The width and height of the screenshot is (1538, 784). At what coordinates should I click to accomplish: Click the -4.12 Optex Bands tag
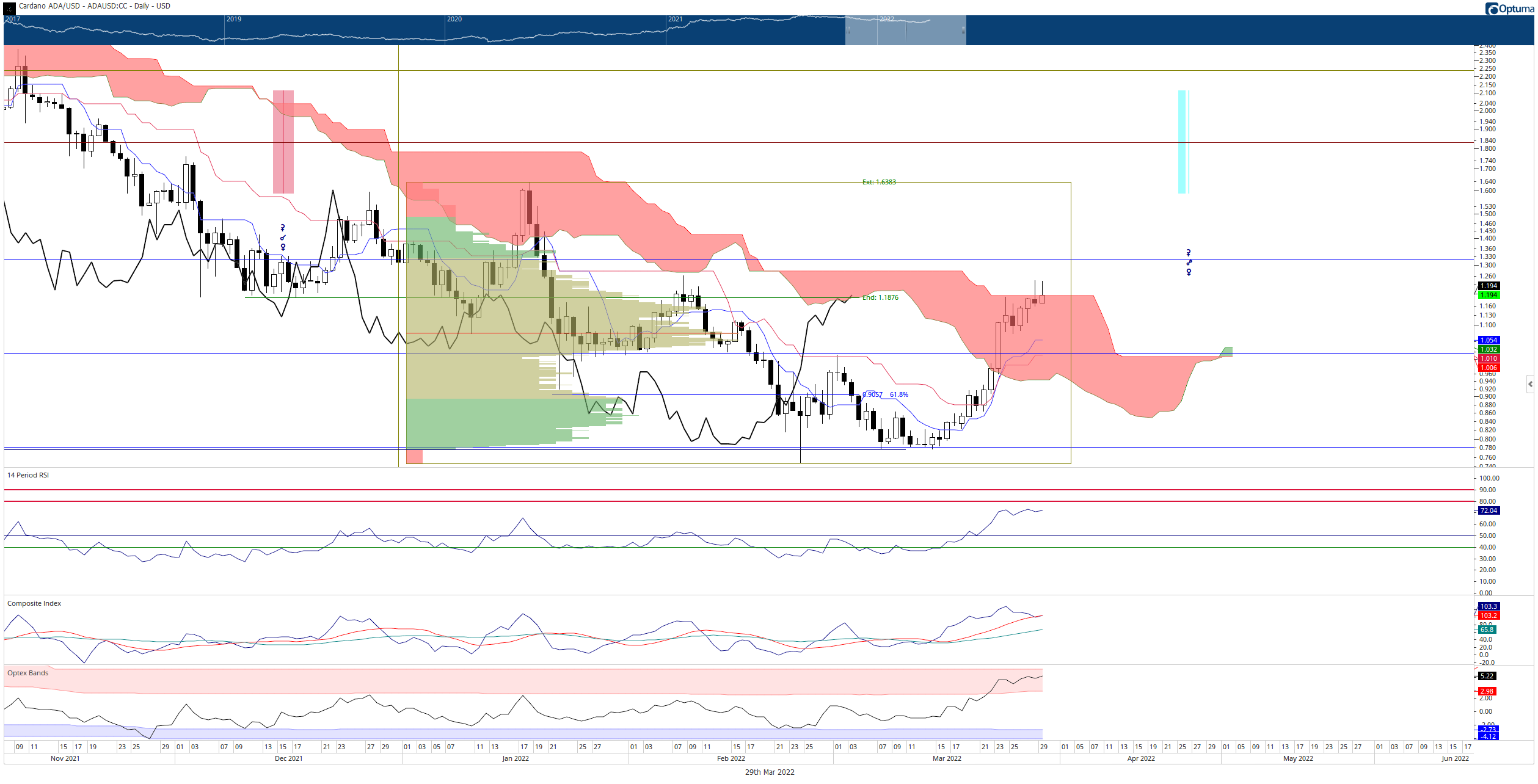[1489, 736]
